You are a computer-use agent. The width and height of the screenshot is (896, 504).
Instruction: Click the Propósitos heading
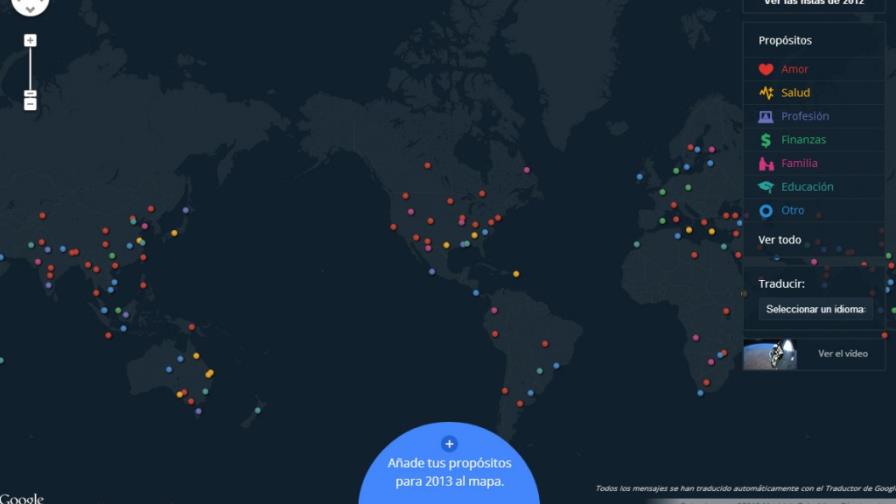tap(785, 41)
